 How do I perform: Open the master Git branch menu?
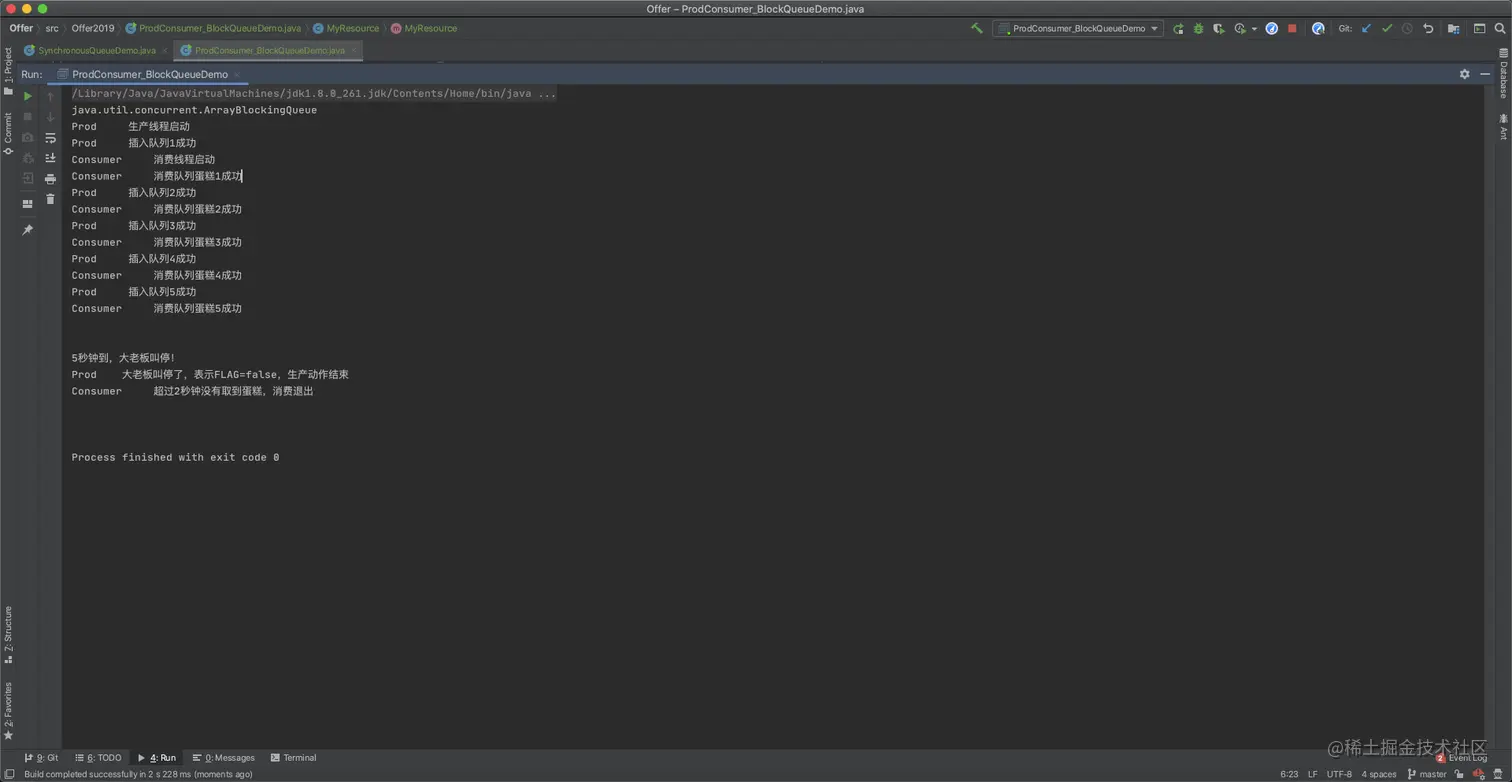[1427, 774]
